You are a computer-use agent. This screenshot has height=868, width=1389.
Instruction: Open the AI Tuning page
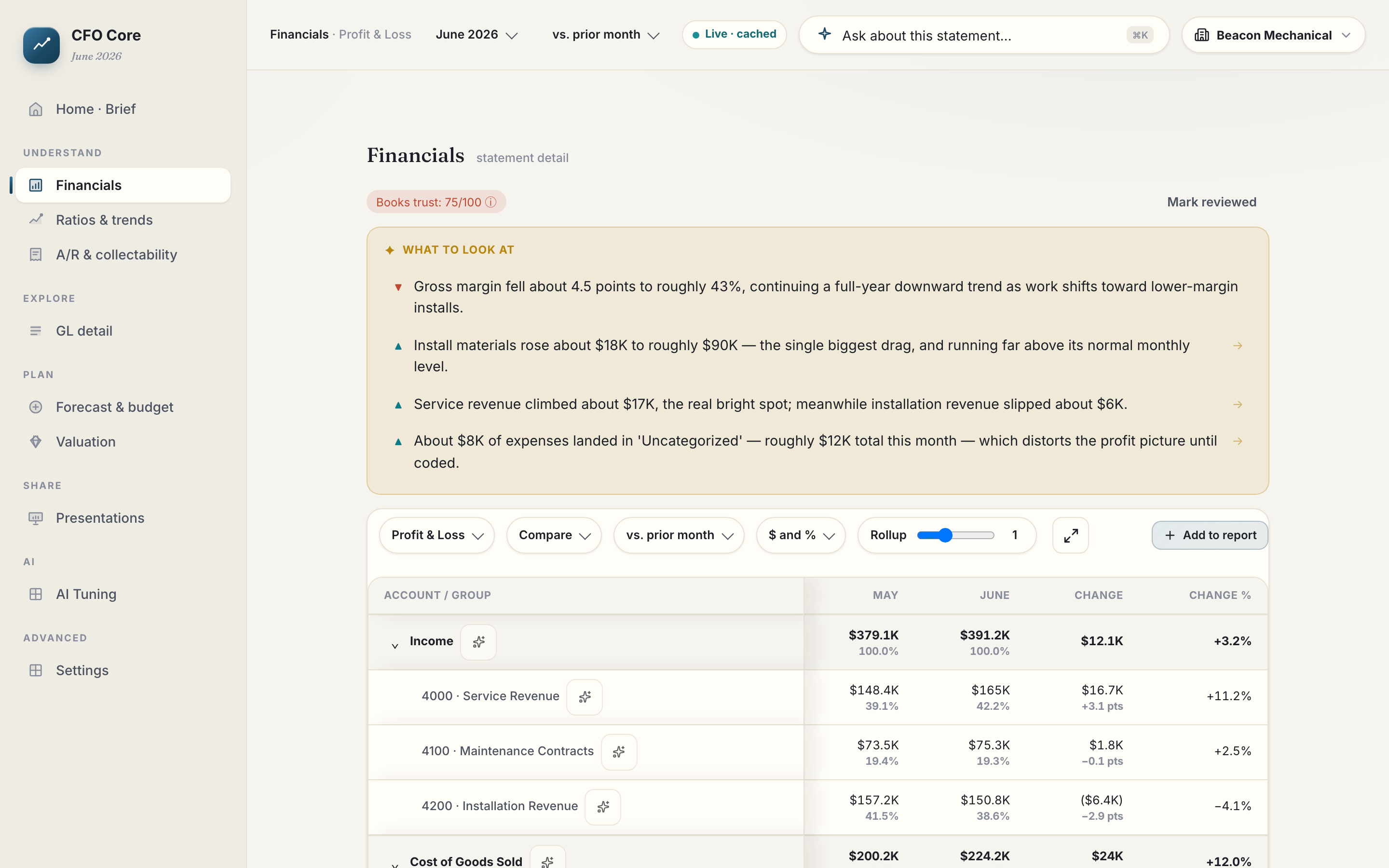123,594
